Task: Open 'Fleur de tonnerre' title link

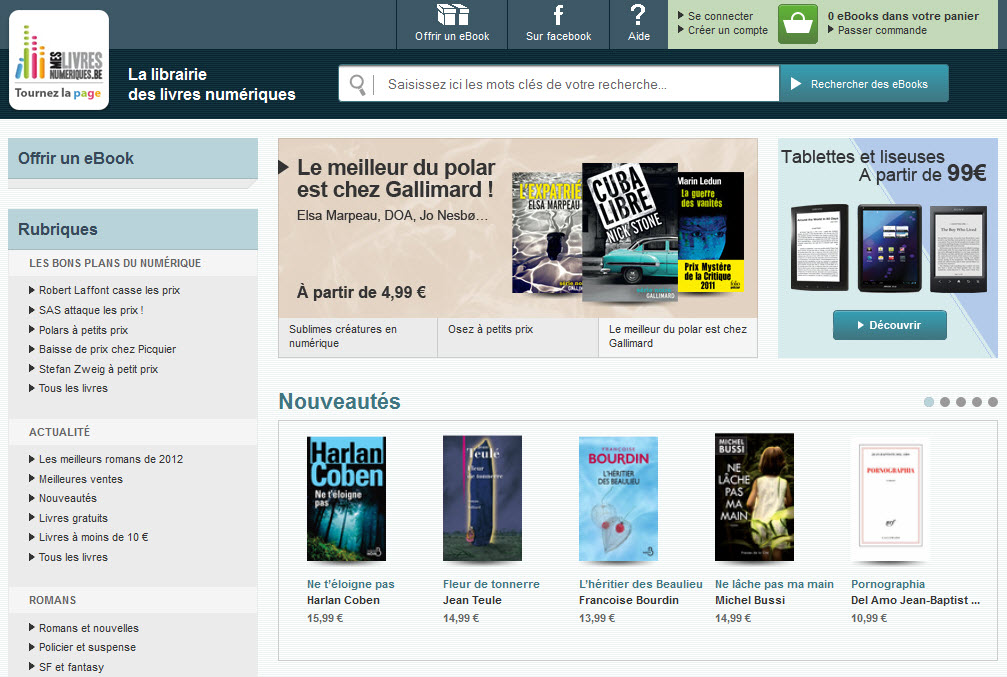Action: (491, 585)
